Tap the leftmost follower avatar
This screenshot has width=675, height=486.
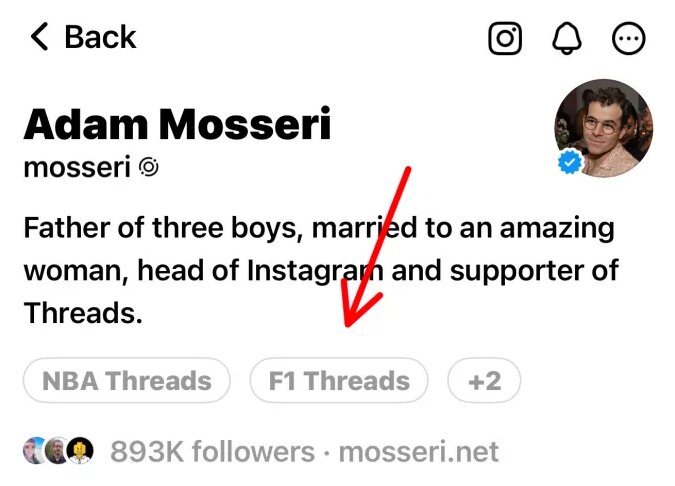tap(33, 452)
